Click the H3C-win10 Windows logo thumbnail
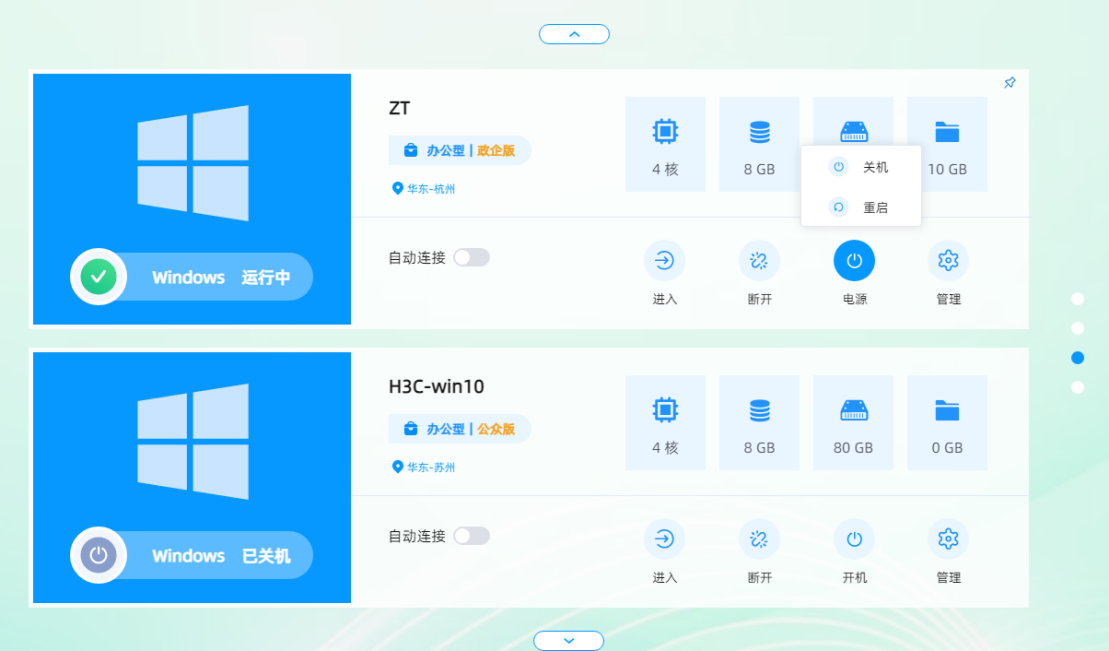 click(x=193, y=442)
